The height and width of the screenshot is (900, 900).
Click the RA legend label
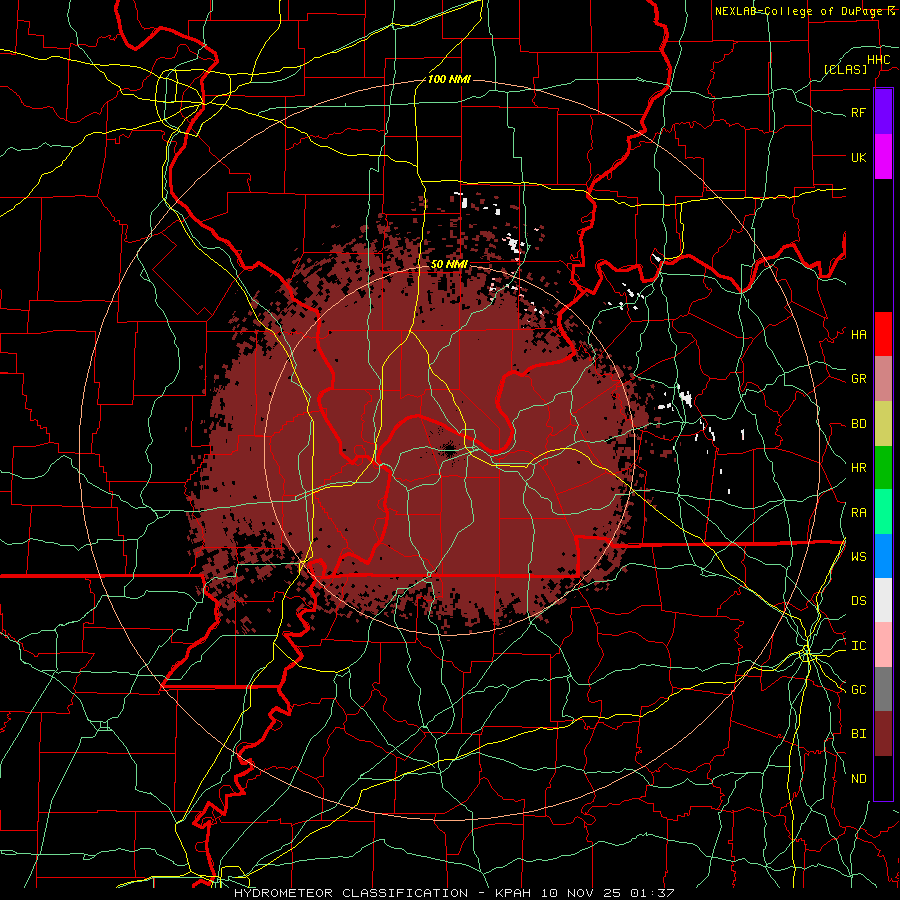point(858,513)
